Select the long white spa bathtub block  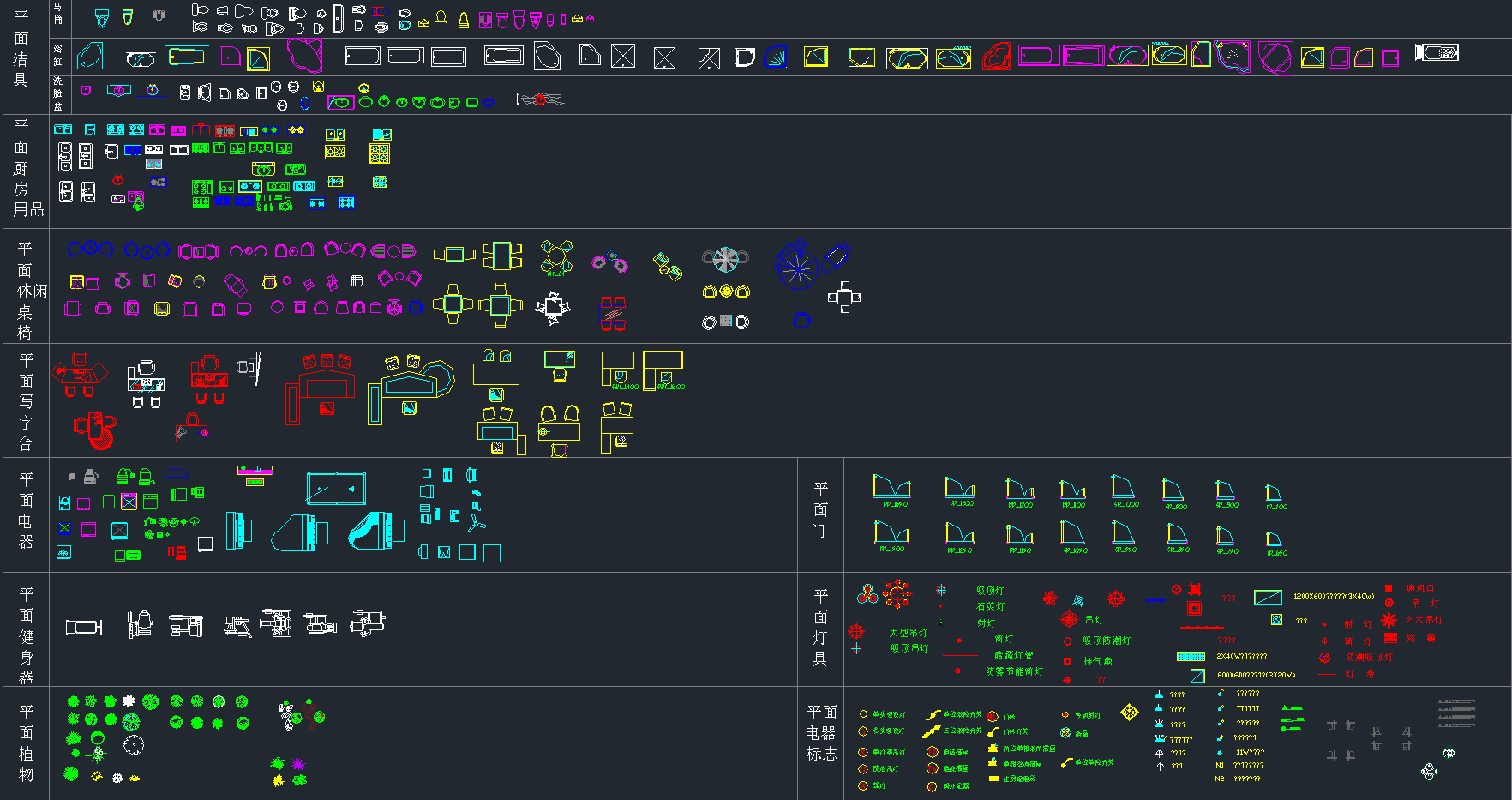pyautogui.click(x=1437, y=52)
